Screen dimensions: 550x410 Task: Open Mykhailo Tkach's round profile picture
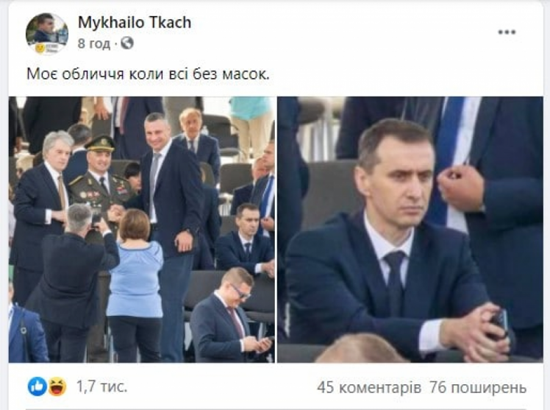coord(47,34)
